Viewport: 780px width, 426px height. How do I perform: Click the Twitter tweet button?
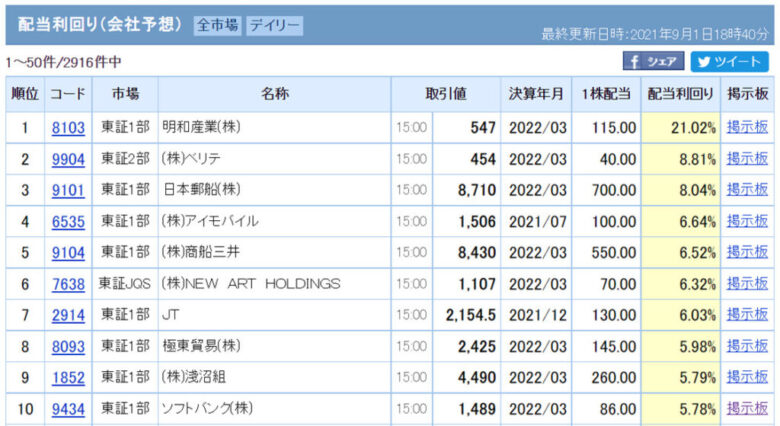coord(729,62)
